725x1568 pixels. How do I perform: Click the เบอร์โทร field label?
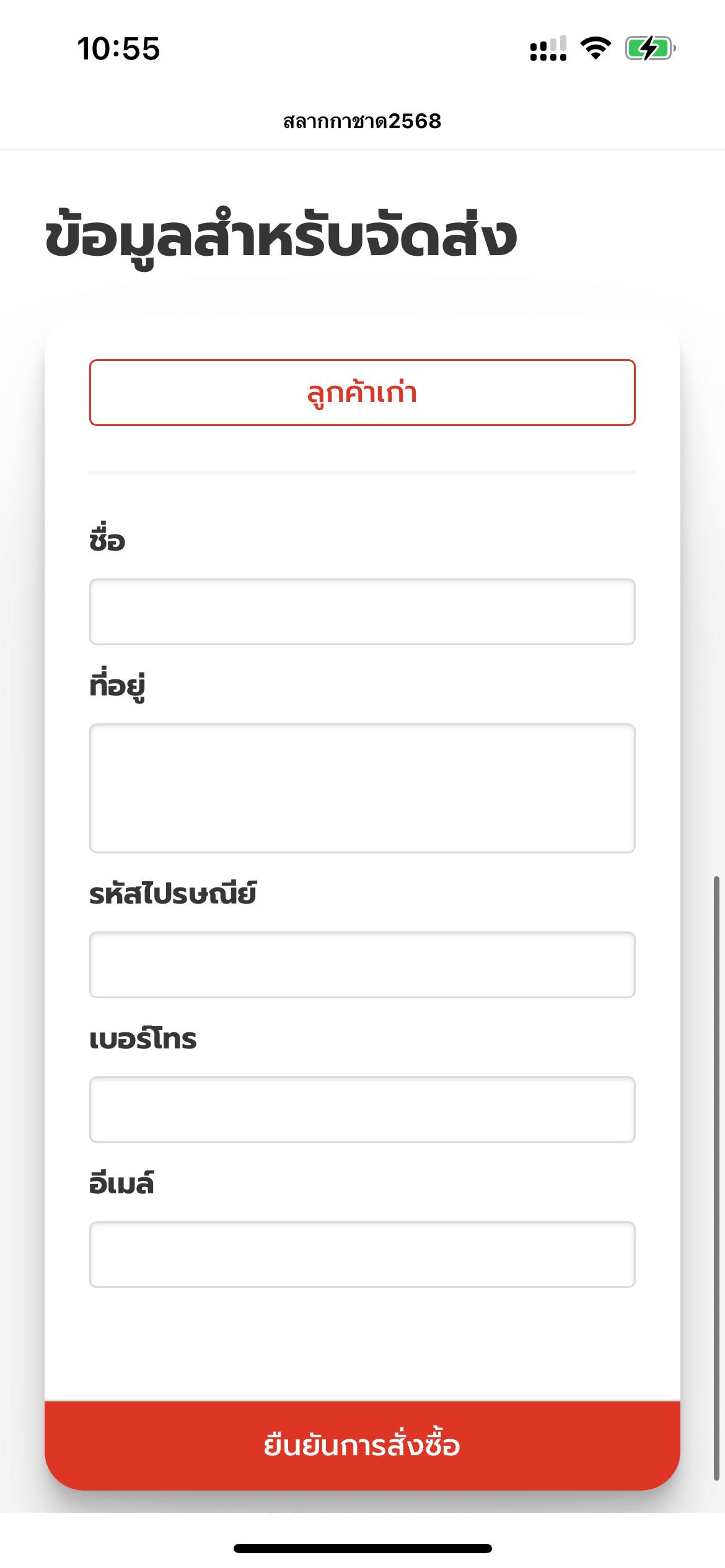point(143,1039)
